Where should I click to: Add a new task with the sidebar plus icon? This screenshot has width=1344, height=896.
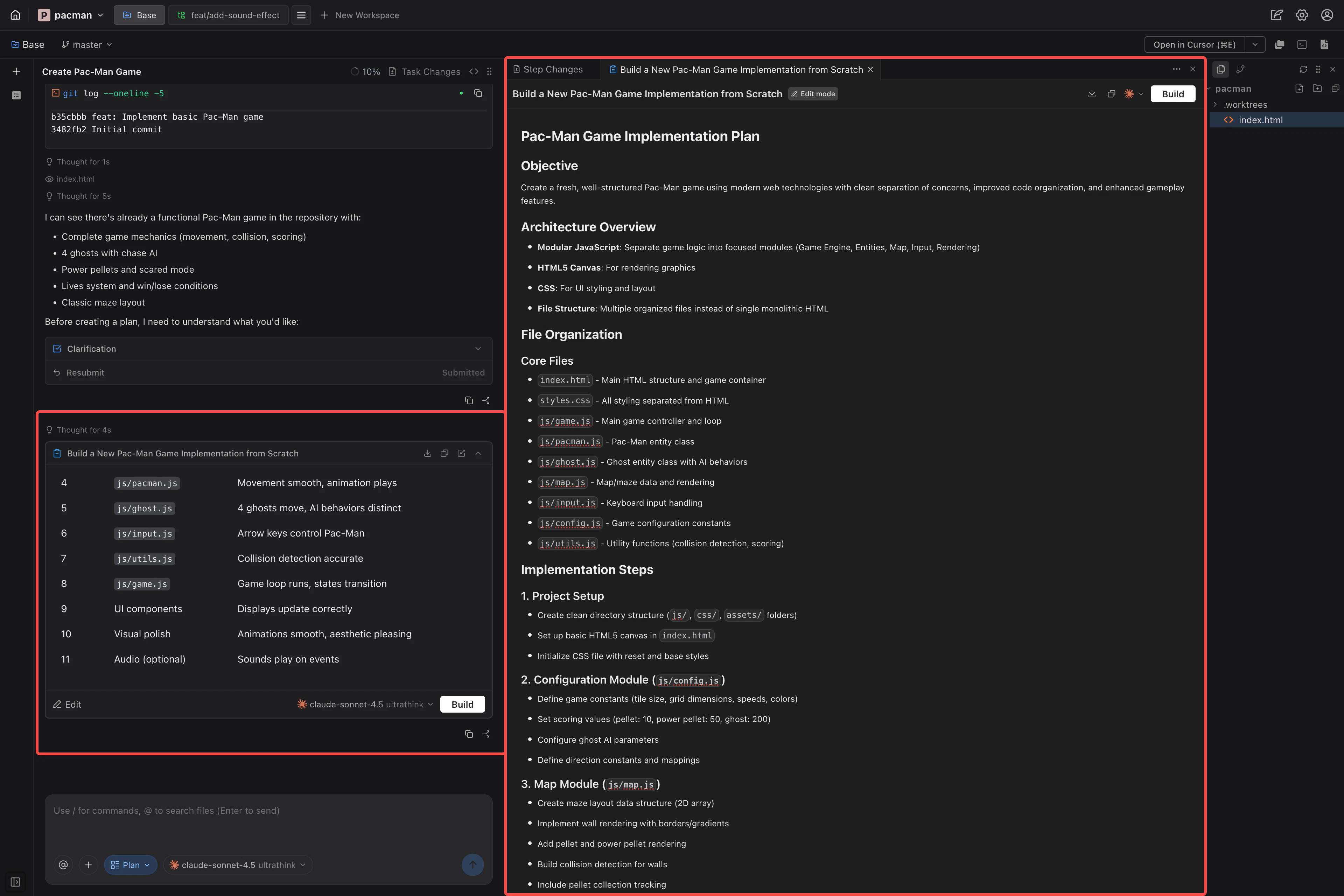(16, 71)
